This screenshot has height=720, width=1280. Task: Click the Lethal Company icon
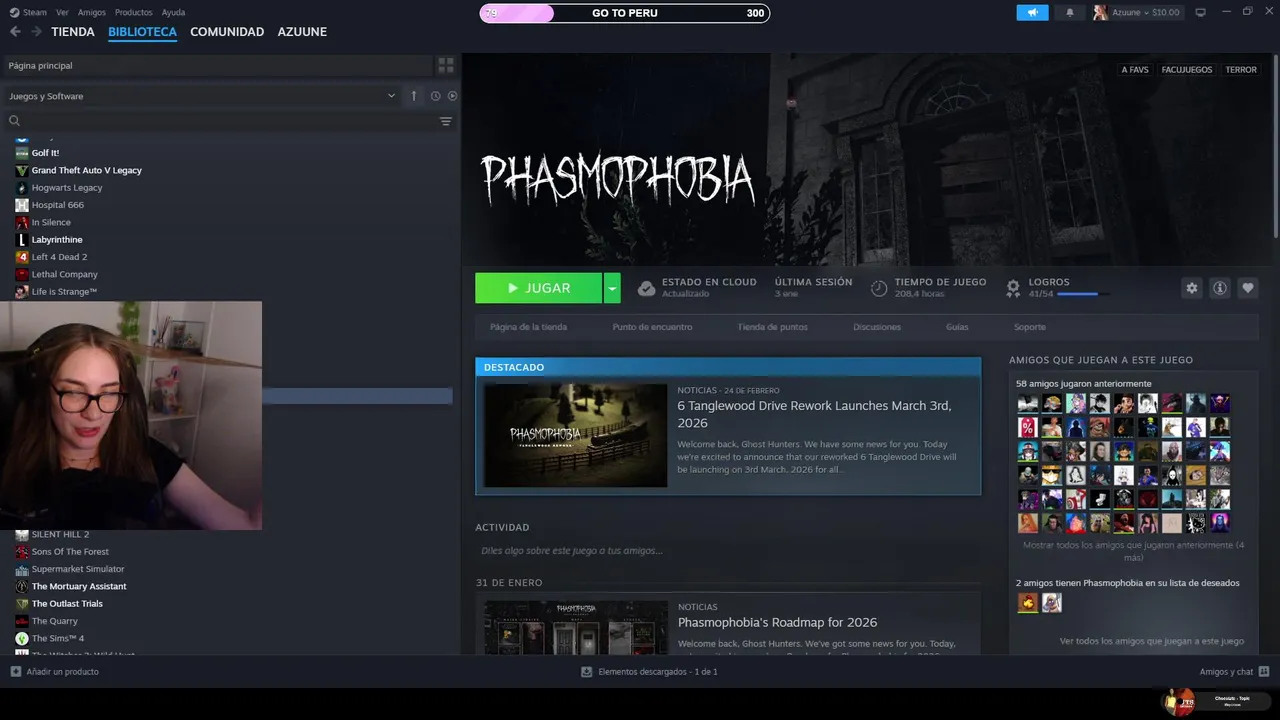[x=22, y=274]
